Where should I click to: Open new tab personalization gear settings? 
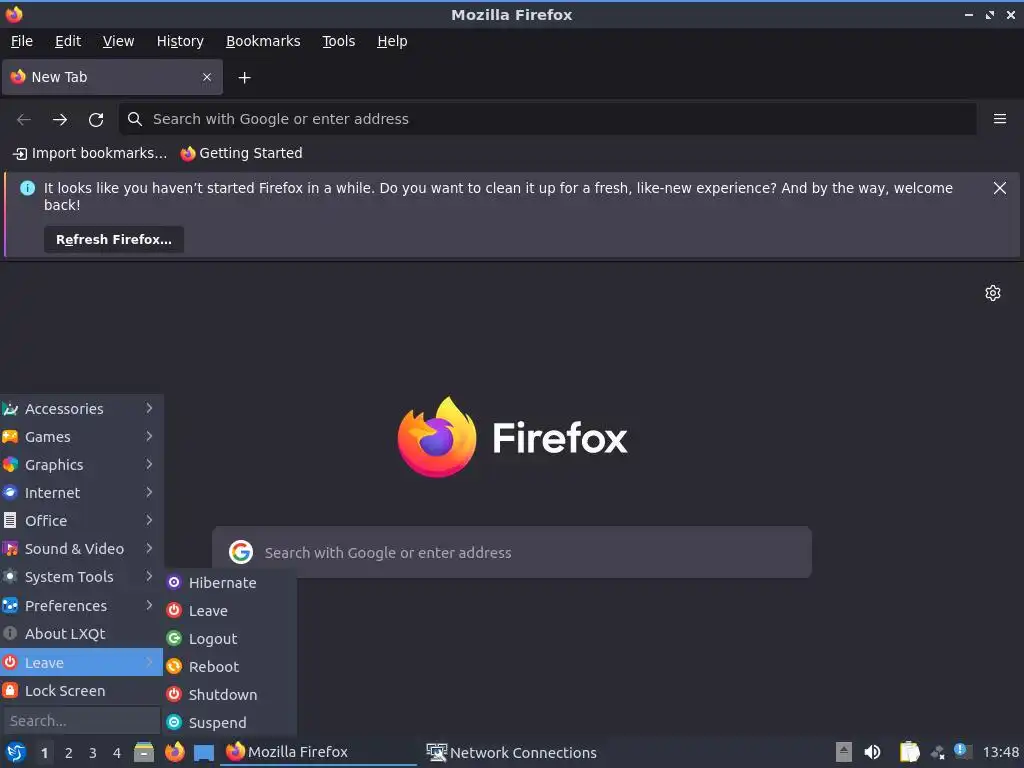993,293
